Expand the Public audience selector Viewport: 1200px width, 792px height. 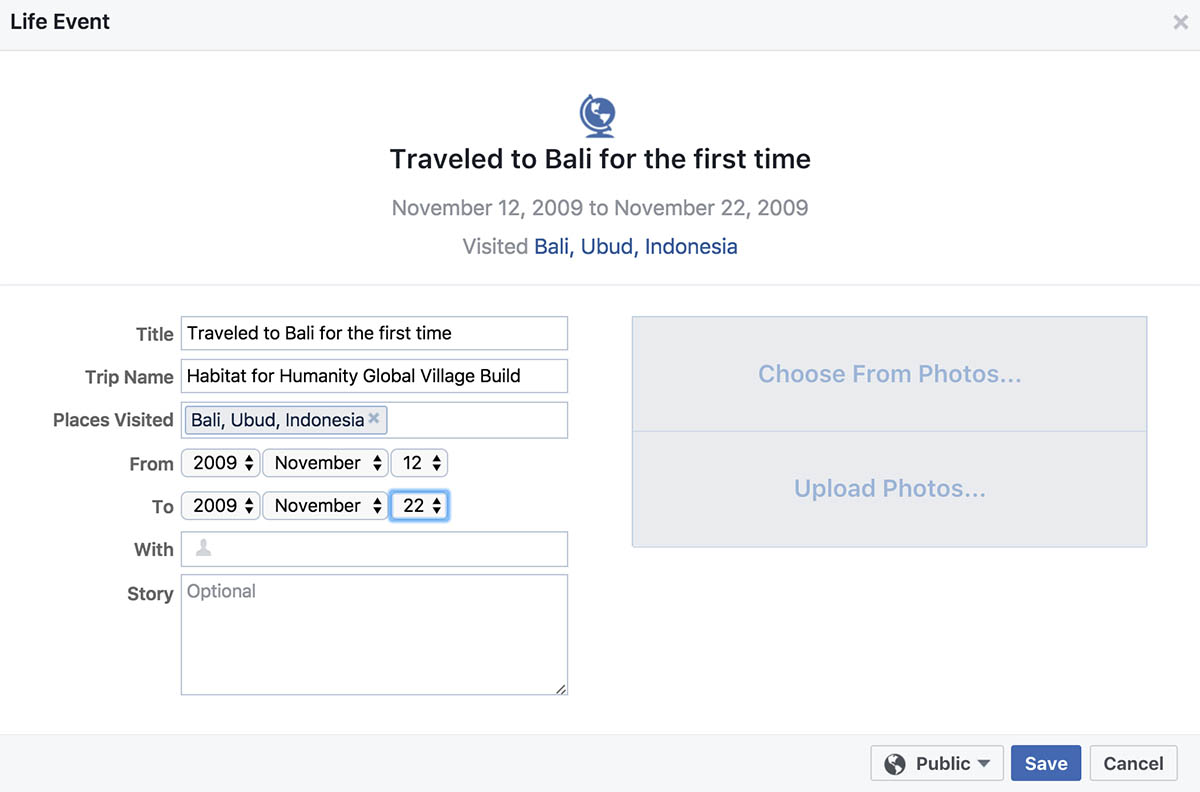pyautogui.click(x=937, y=764)
